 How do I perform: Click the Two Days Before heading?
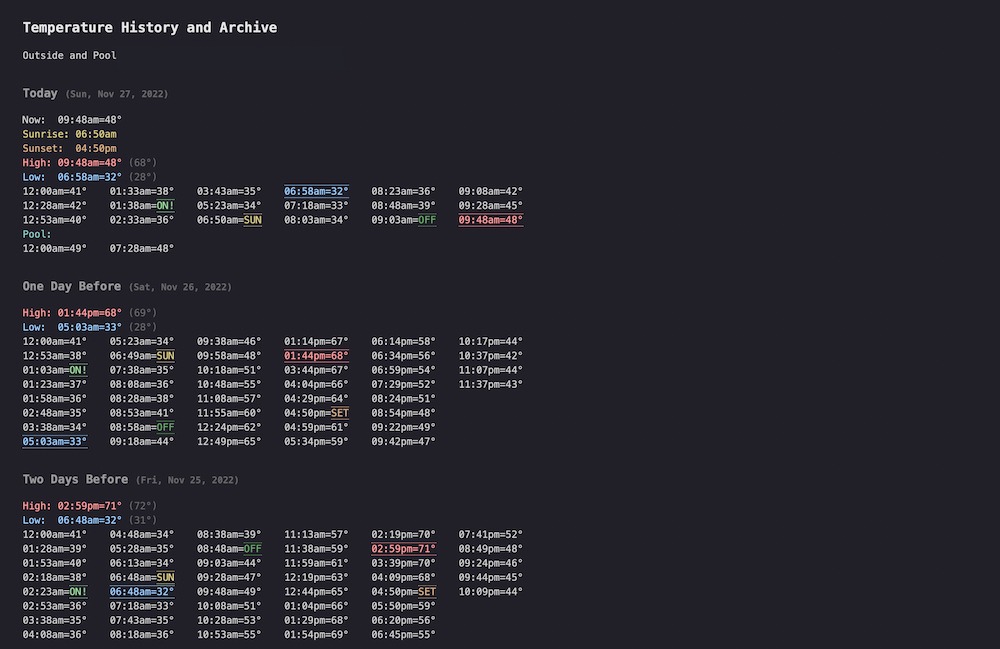(x=75, y=479)
